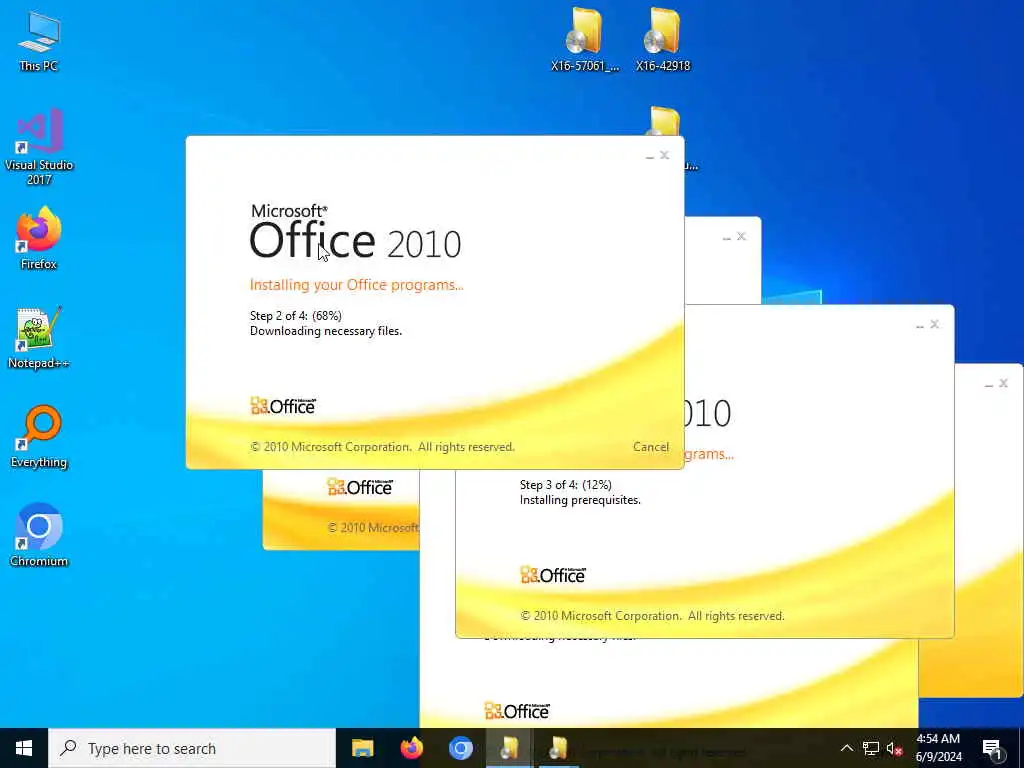1024x768 pixels.
Task: Click copyright text in front installer window
Action: point(382,447)
